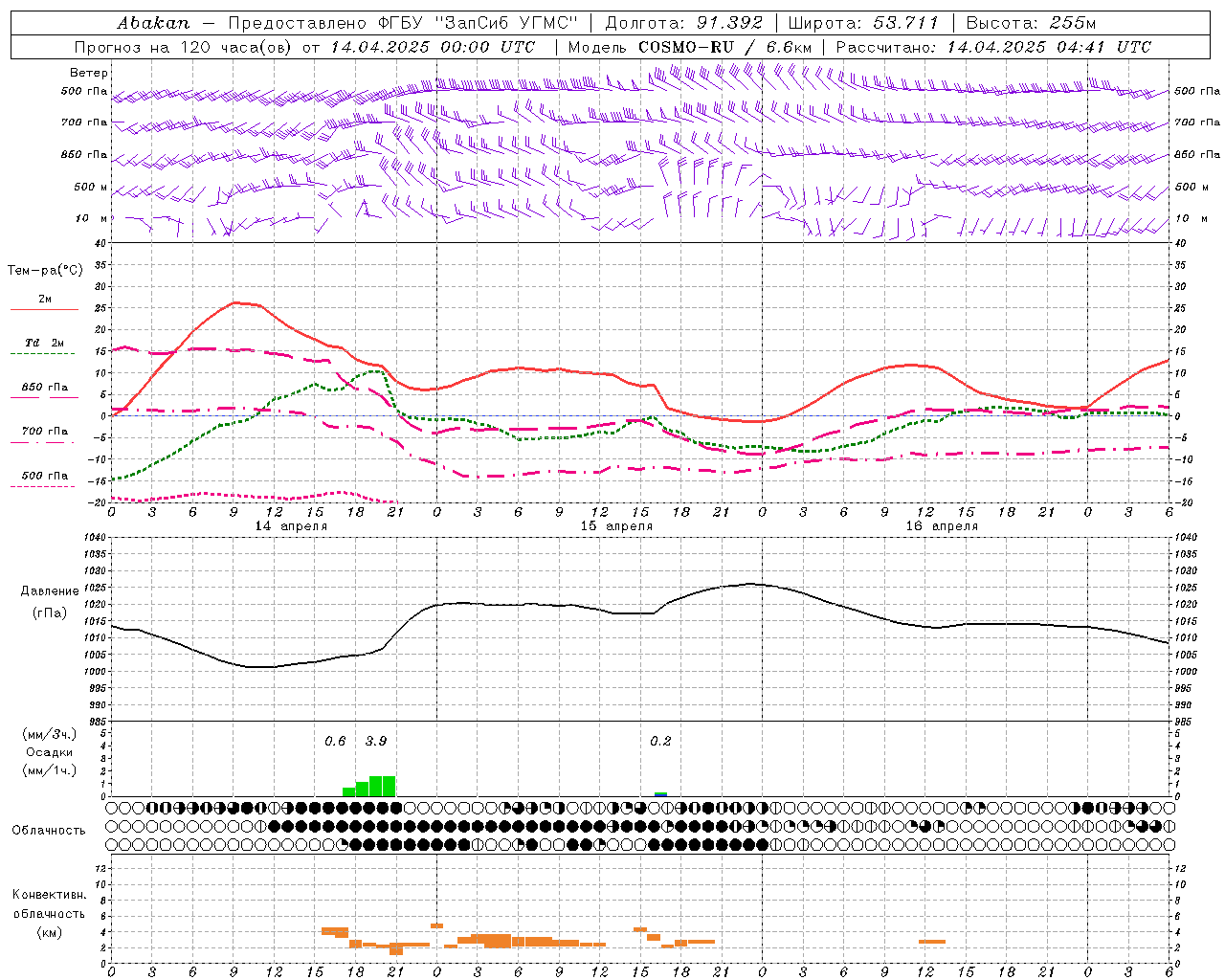The image size is (1225, 980).
Task: Click the Давление panel label
Action: pyautogui.click(x=50, y=591)
